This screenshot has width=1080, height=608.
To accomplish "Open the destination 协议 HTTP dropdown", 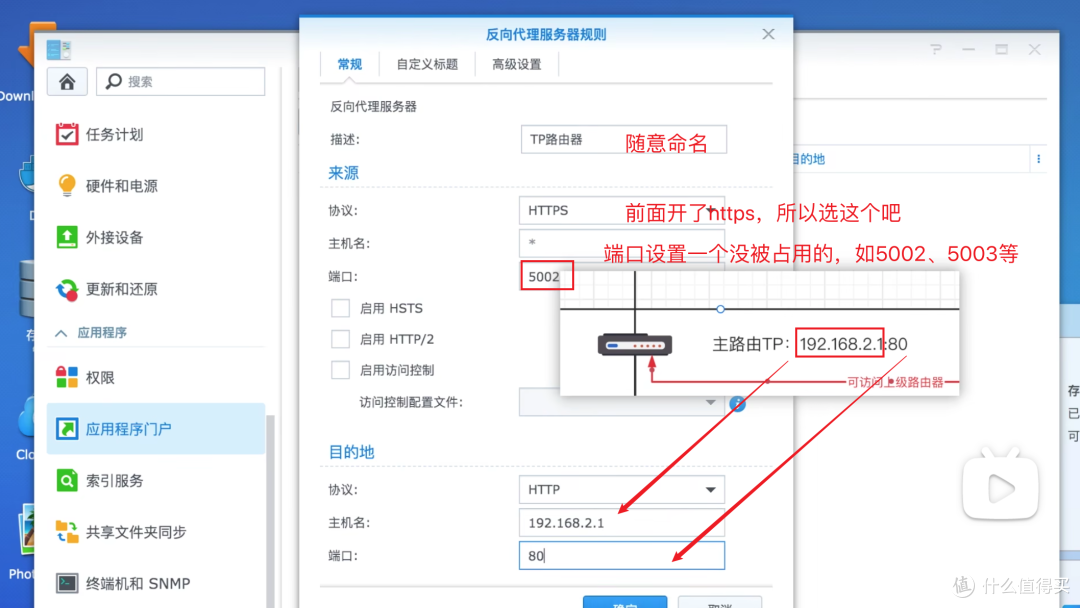I will click(621, 490).
